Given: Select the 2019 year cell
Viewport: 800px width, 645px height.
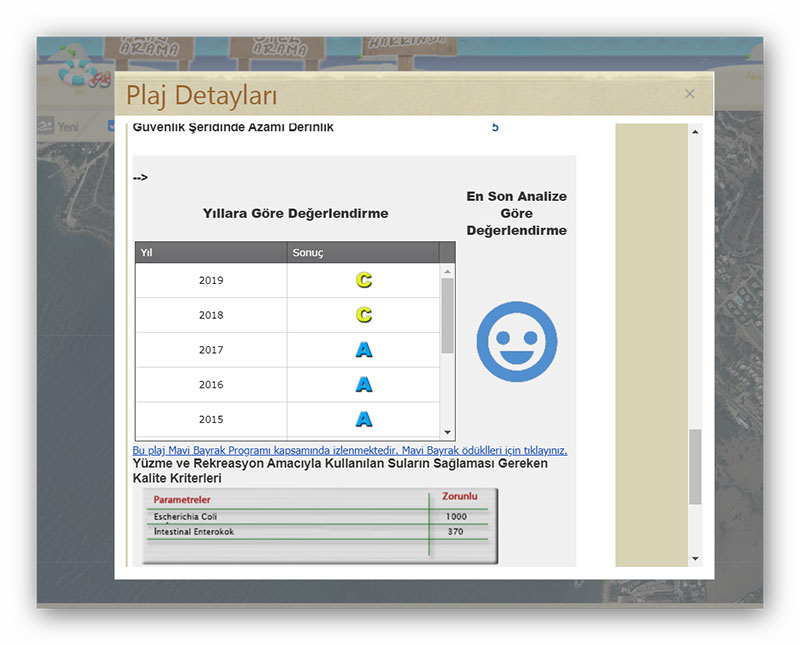Looking at the screenshot, I should tap(211, 280).
